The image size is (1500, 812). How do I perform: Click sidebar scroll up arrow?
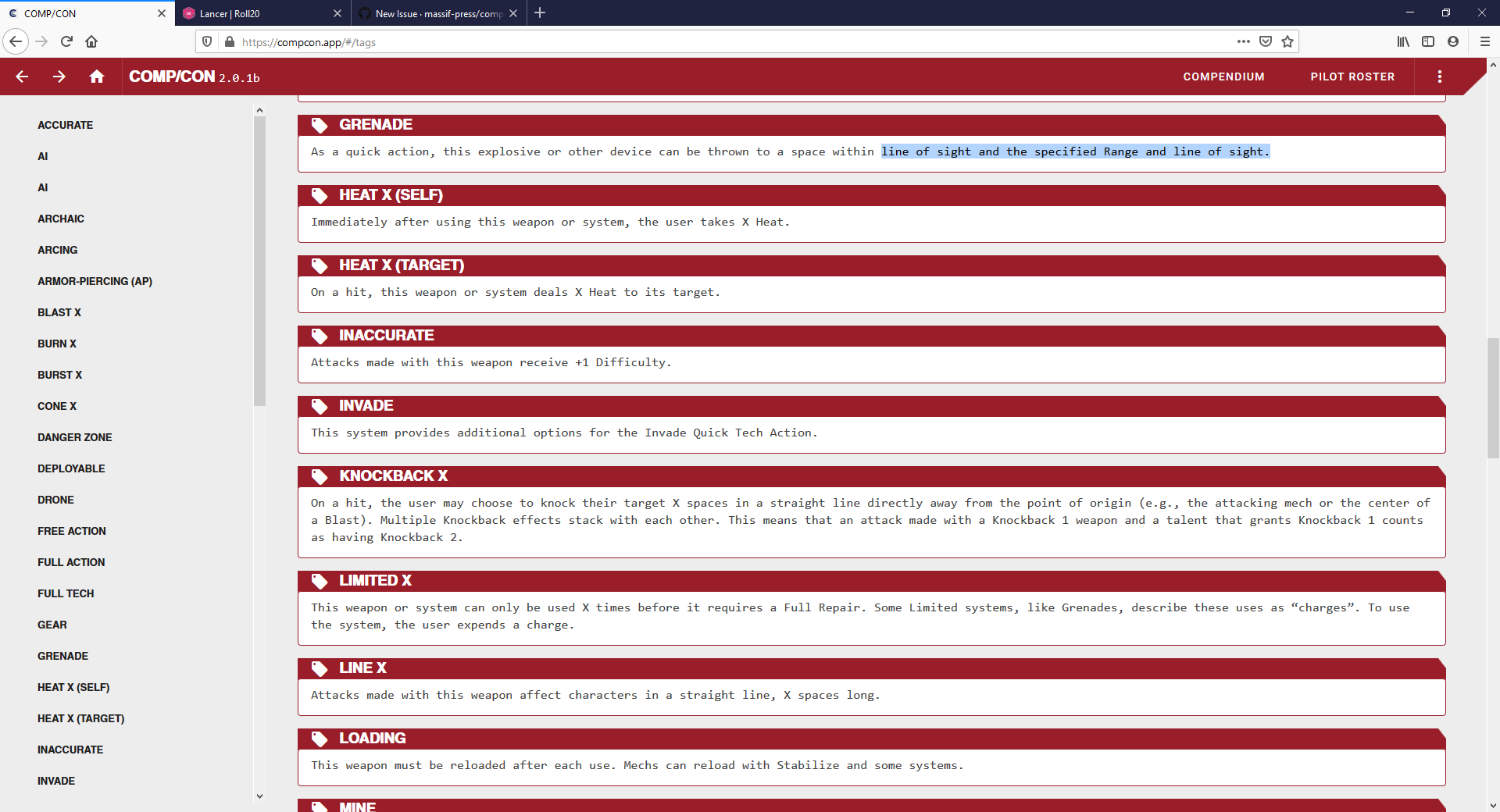pyautogui.click(x=259, y=110)
